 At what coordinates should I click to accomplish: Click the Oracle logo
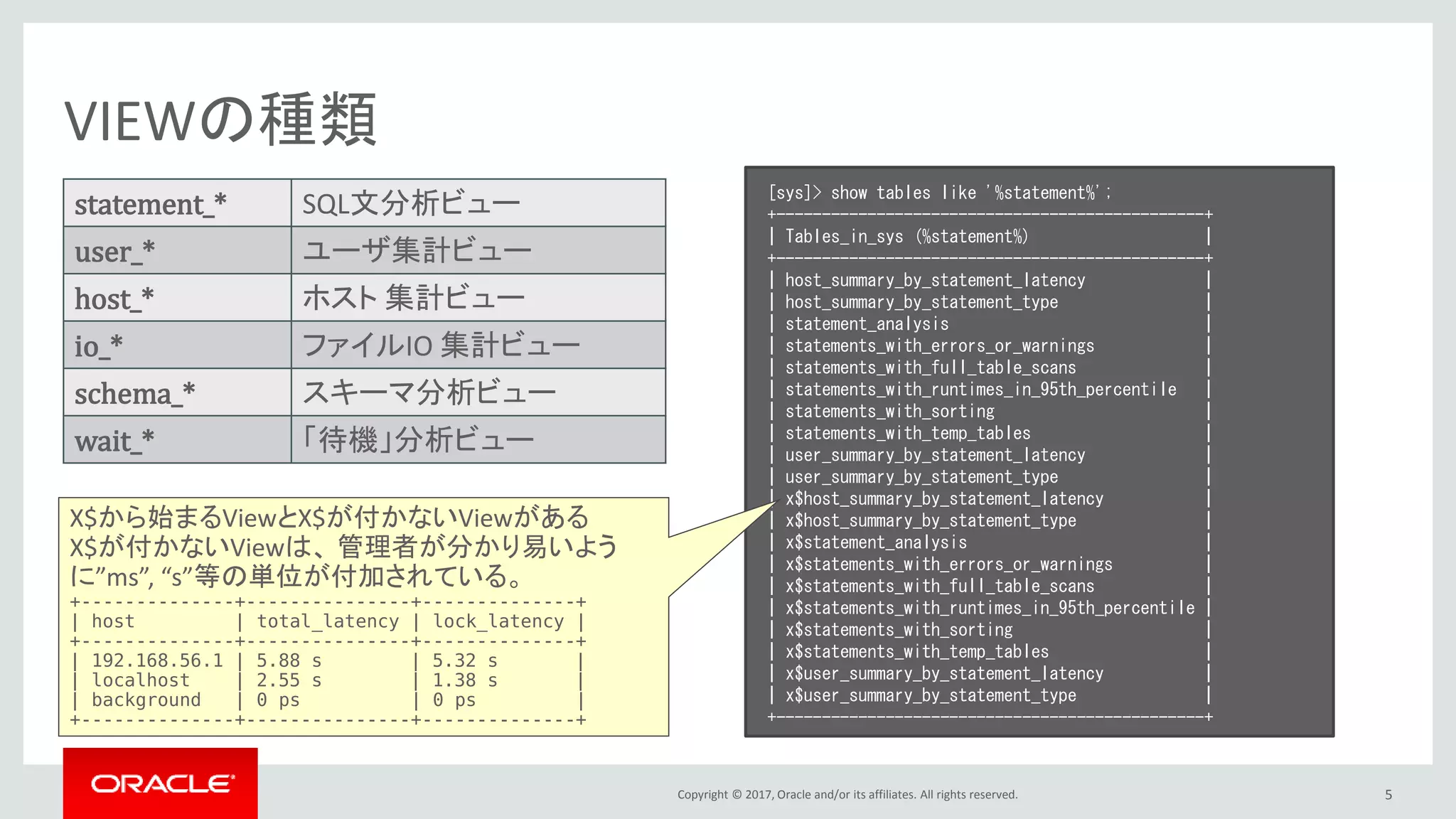(160, 783)
